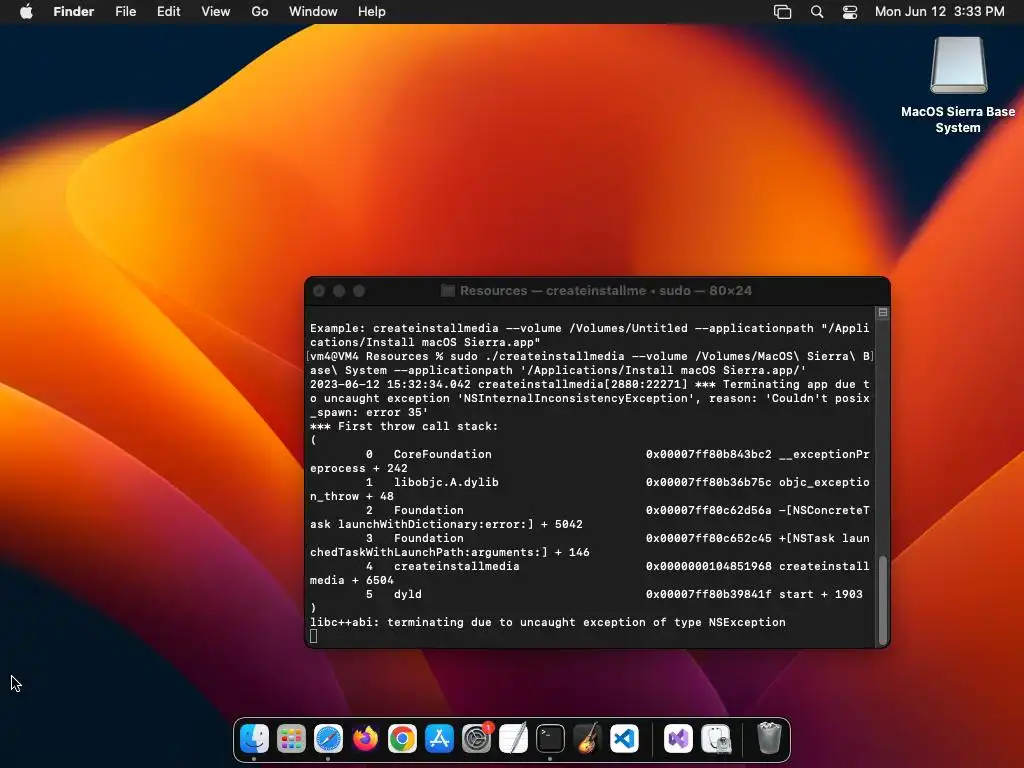Click the Stage Manager windows icon in menu bar
The width and height of the screenshot is (1024, 768).
point(782,12)
